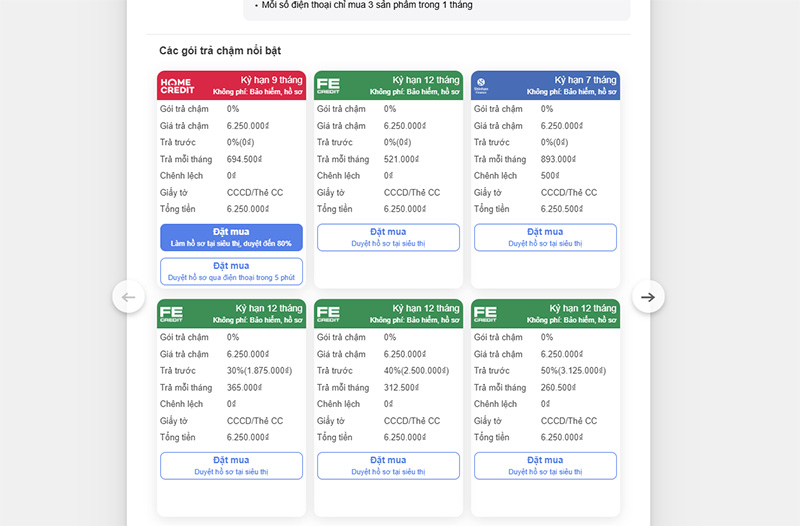
Task: Click the 6.250.500₫ total amount value
Action: (x=562, y=209)
